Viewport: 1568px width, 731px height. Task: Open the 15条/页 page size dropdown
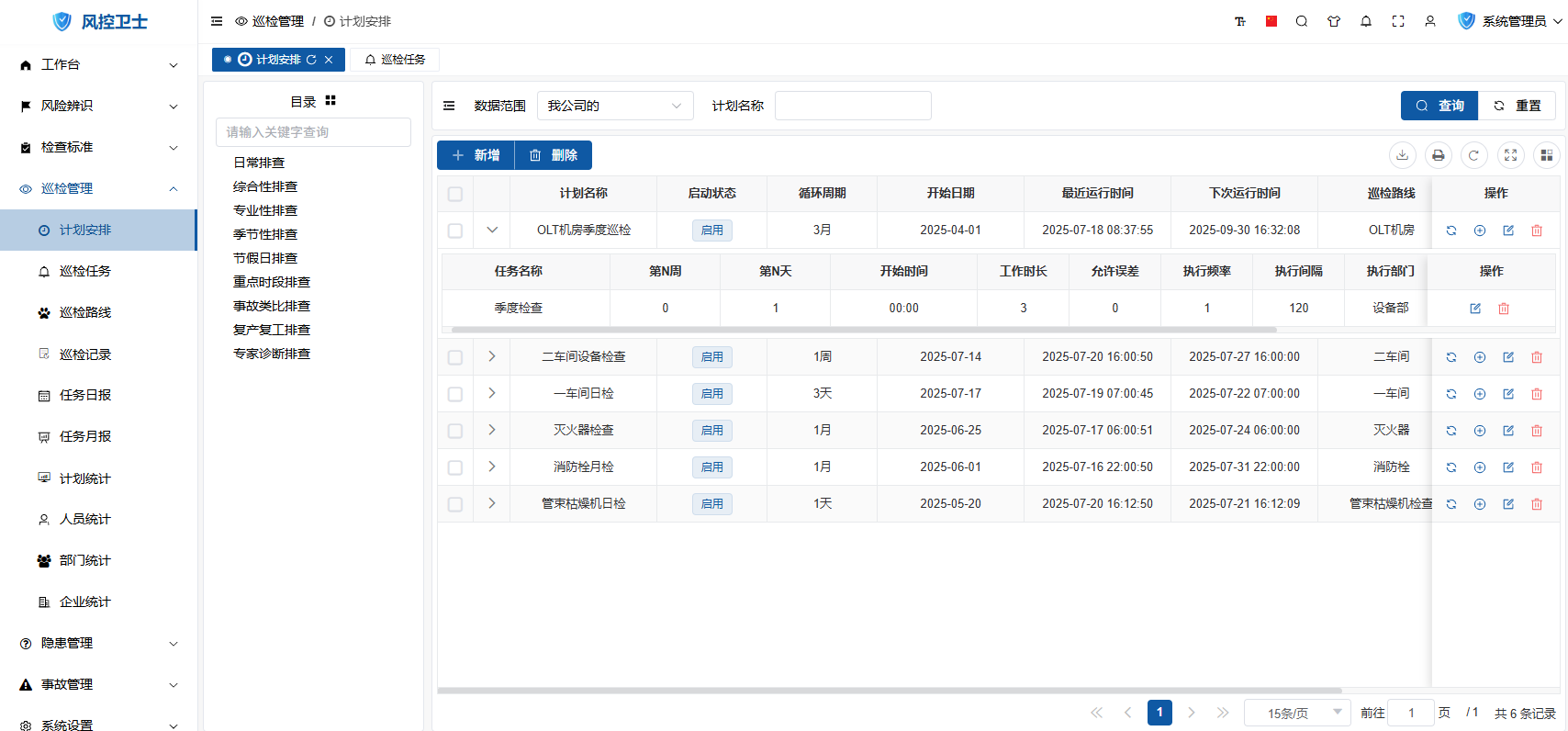[1296, 713]
